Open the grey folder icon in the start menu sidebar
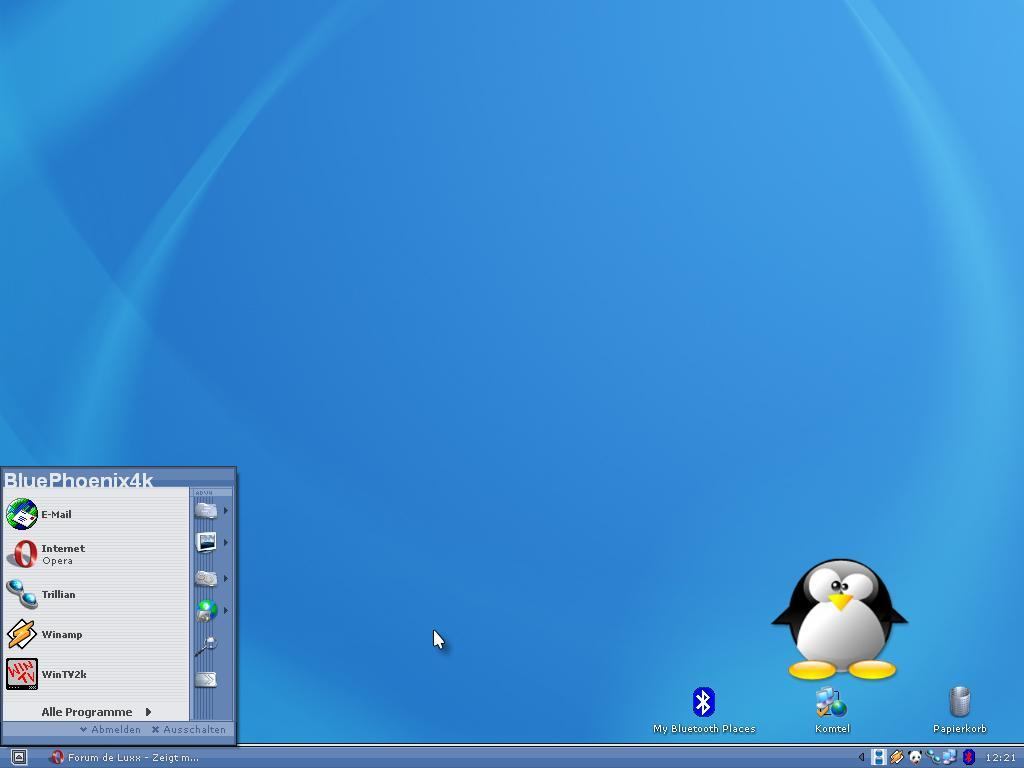The image size is (1024, 768). (x=206, y=510)
